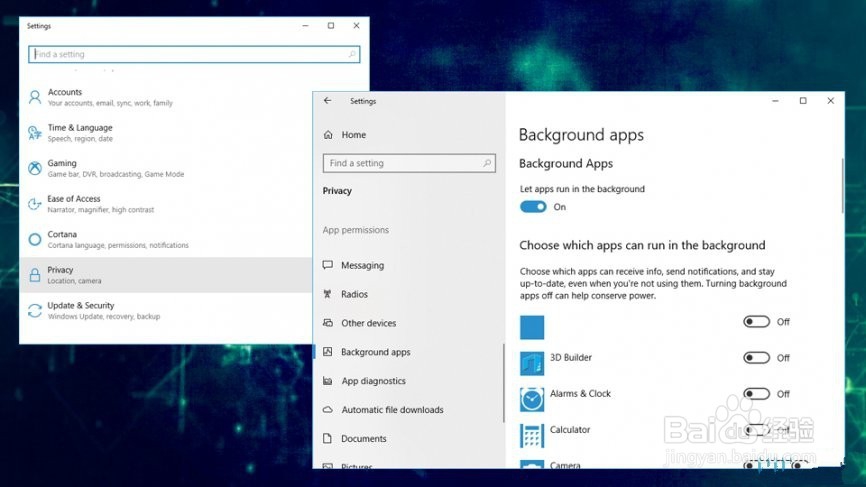Image resolution: width=866 pixels, height=487 pixels.
Task: Open Update & Security category
Action: (x=166, y=310)
